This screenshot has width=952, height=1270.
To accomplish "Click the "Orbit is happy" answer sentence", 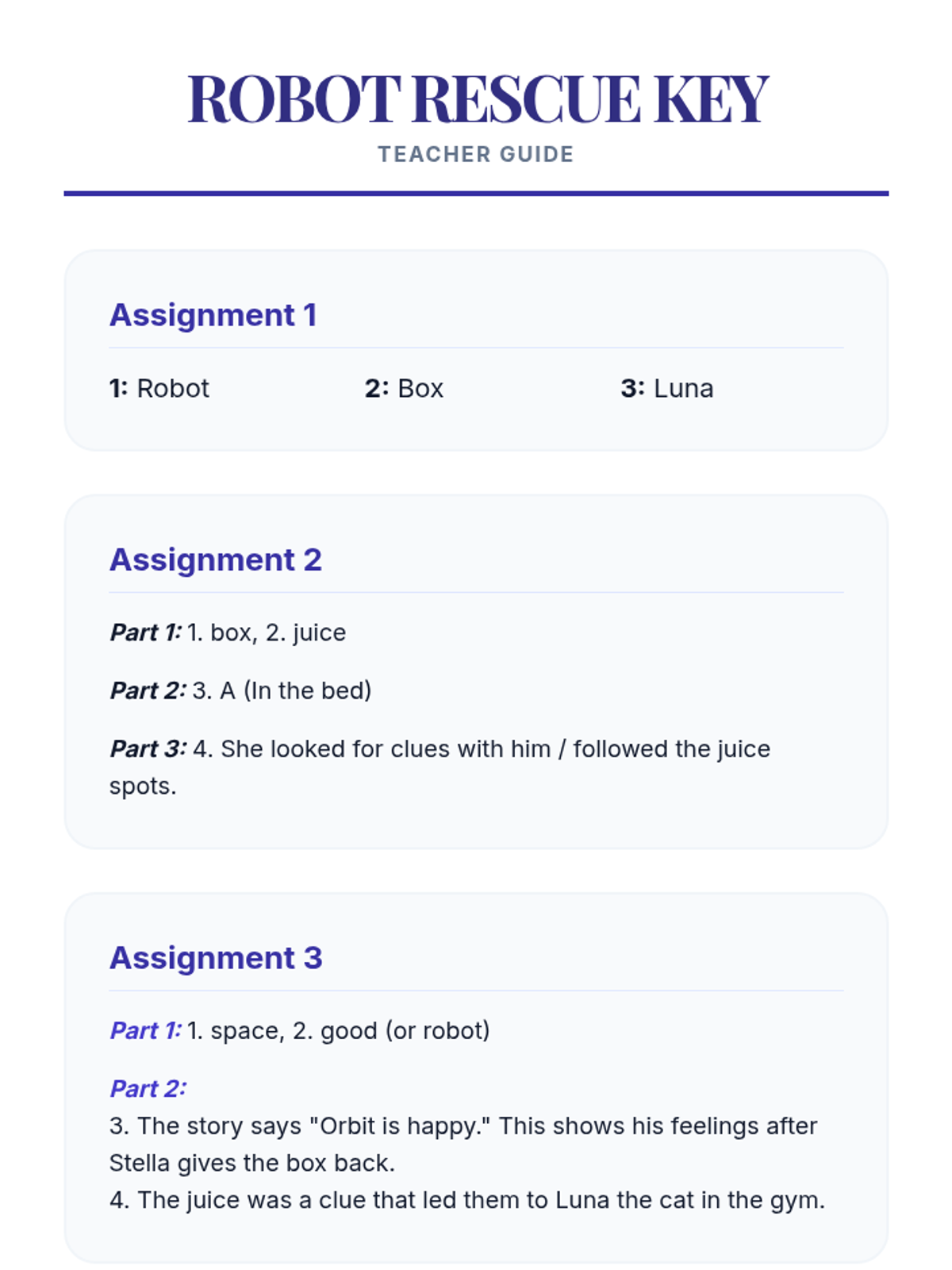I will tap(463, 1126).
